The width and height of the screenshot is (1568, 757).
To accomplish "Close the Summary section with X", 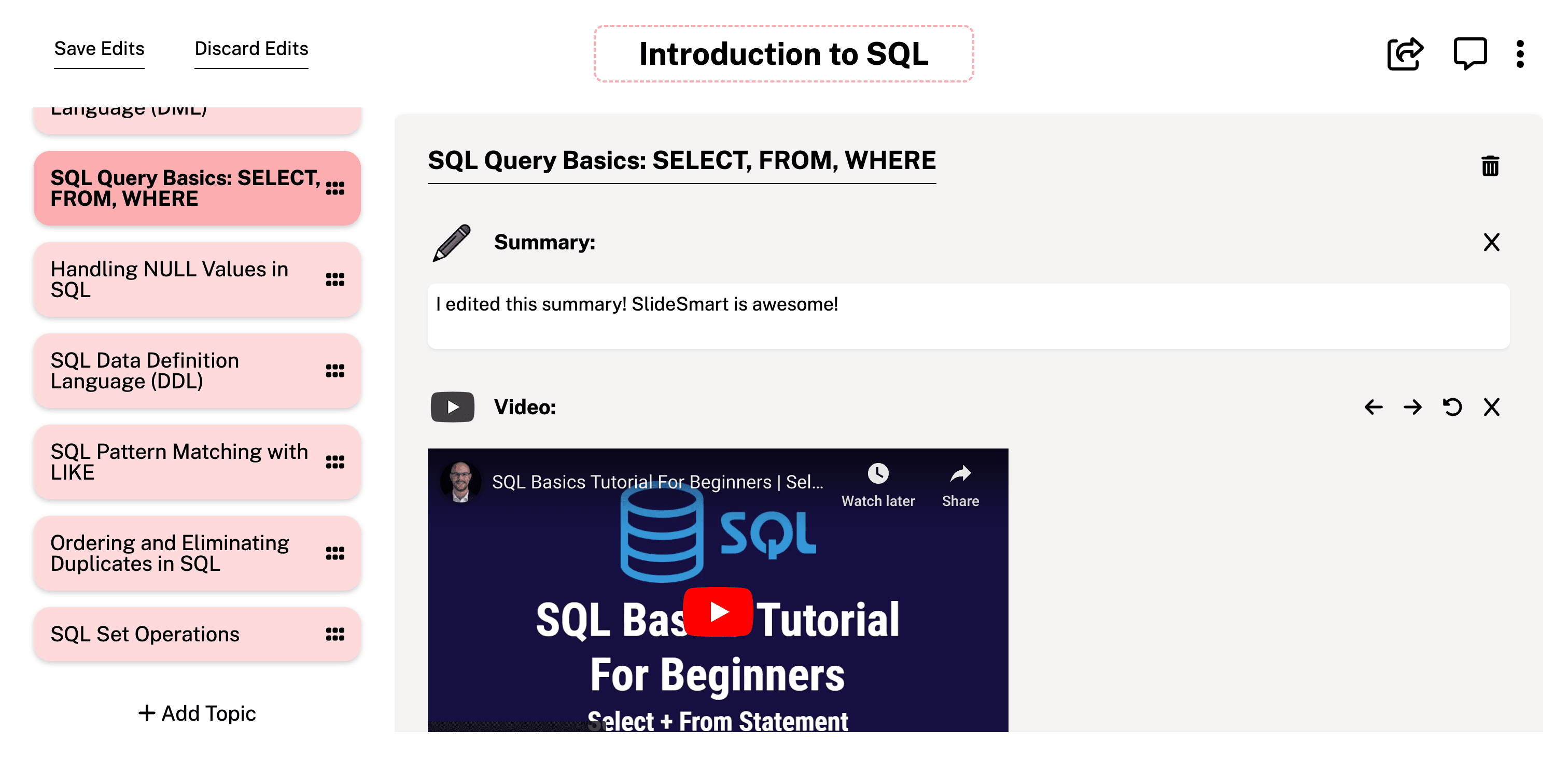I will coord(1491,241).
